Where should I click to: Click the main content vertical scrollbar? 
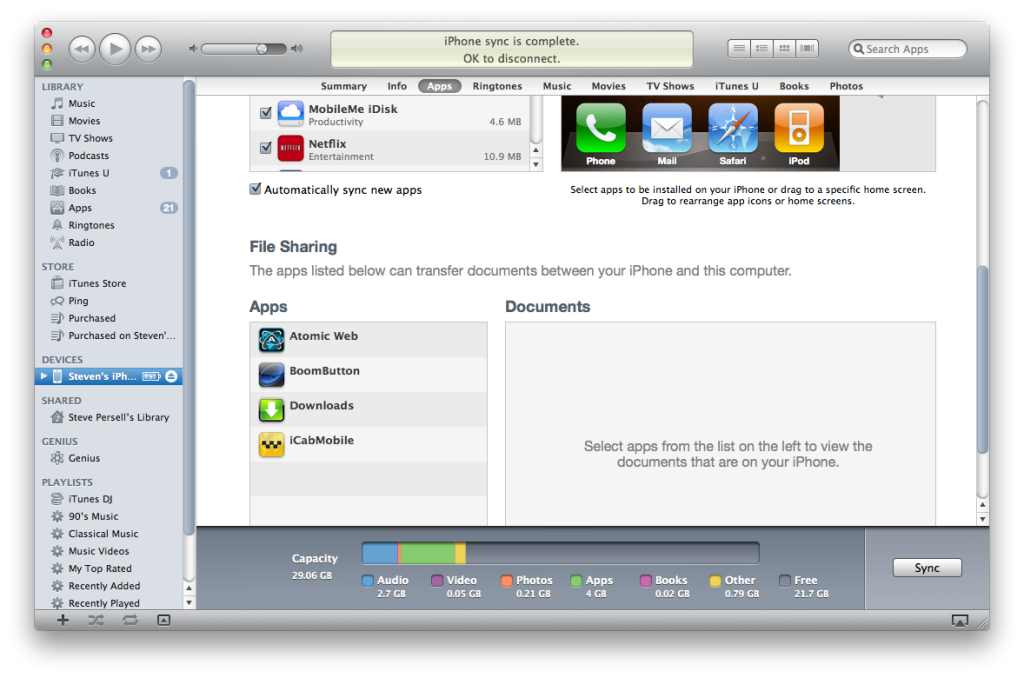[982, 360]
